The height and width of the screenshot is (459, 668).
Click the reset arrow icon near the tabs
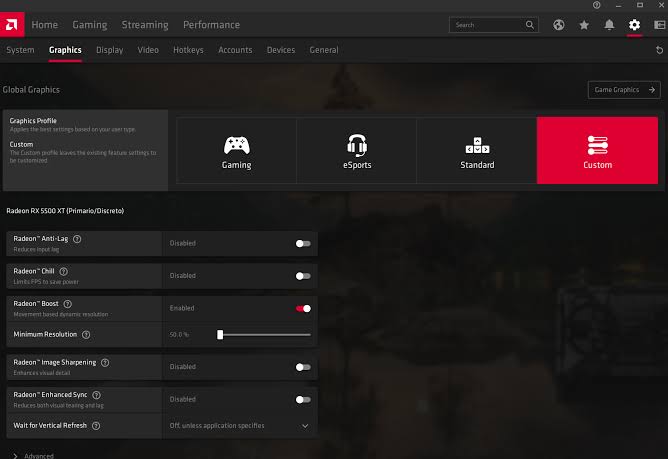click(x=659, y=50)
